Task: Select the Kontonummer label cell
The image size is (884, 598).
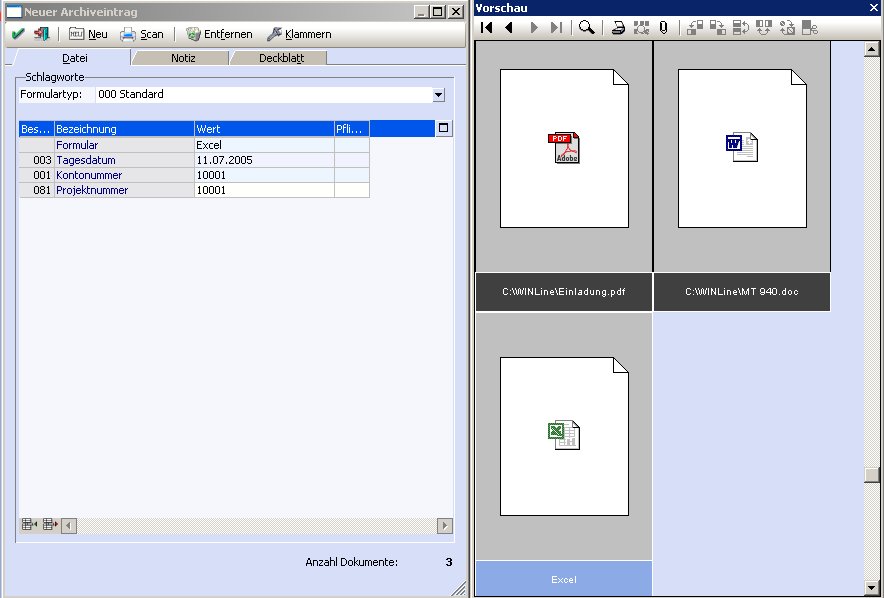Action: [x=124, y=175]
